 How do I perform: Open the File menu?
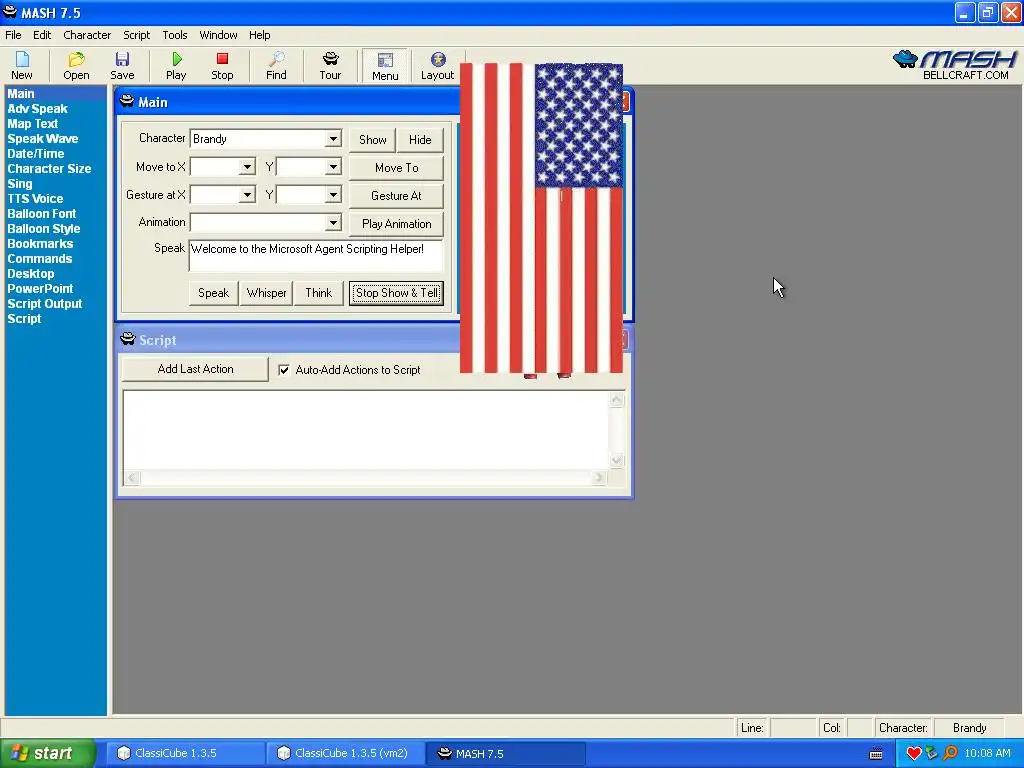[13, 35]
